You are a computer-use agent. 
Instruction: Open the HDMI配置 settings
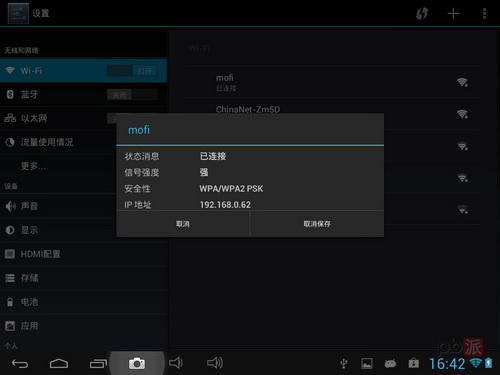[83, 254]
